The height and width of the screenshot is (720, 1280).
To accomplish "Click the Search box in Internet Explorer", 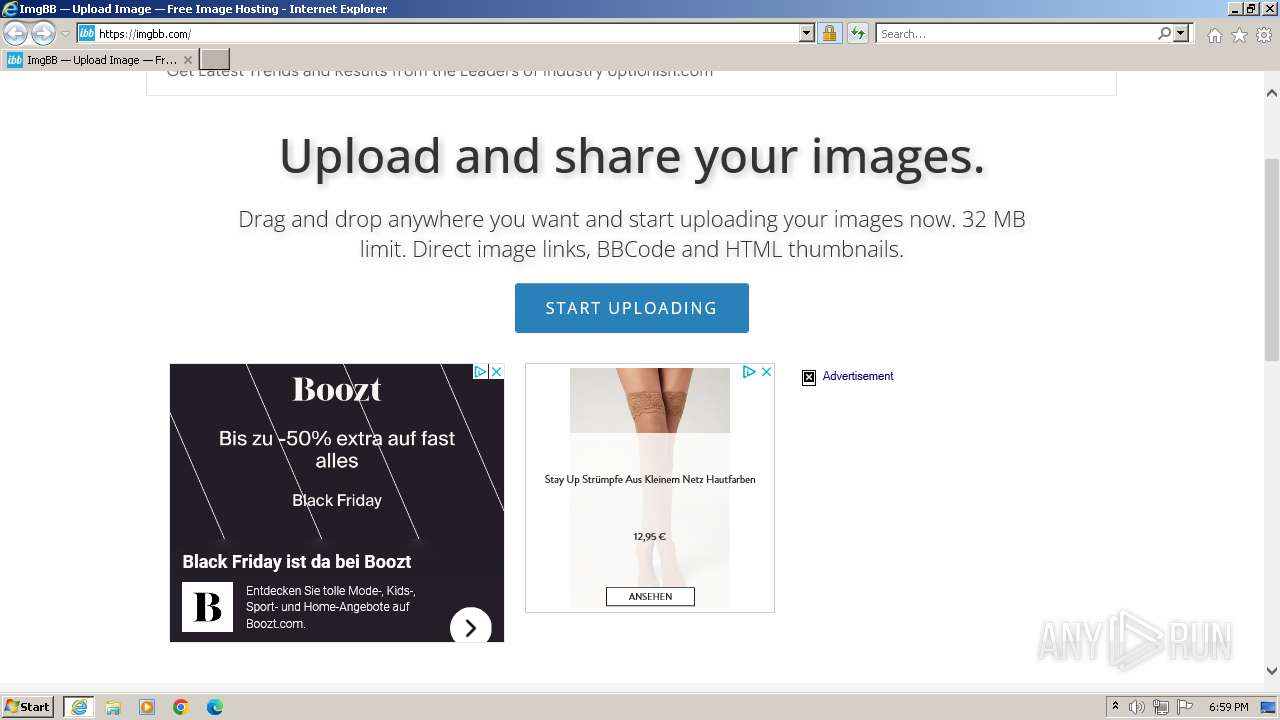I will tap(1016, 34).
